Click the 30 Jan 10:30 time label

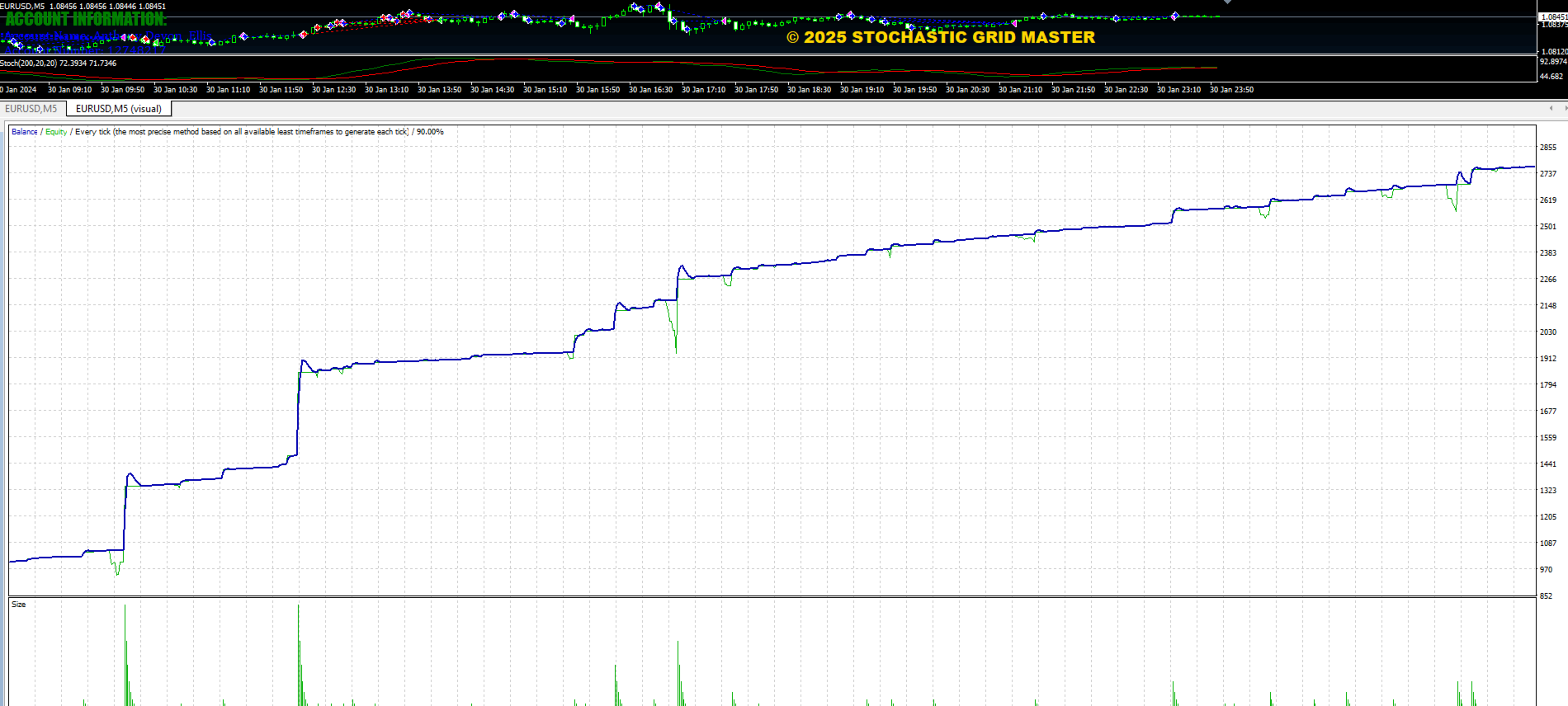[x=176, y=90]
